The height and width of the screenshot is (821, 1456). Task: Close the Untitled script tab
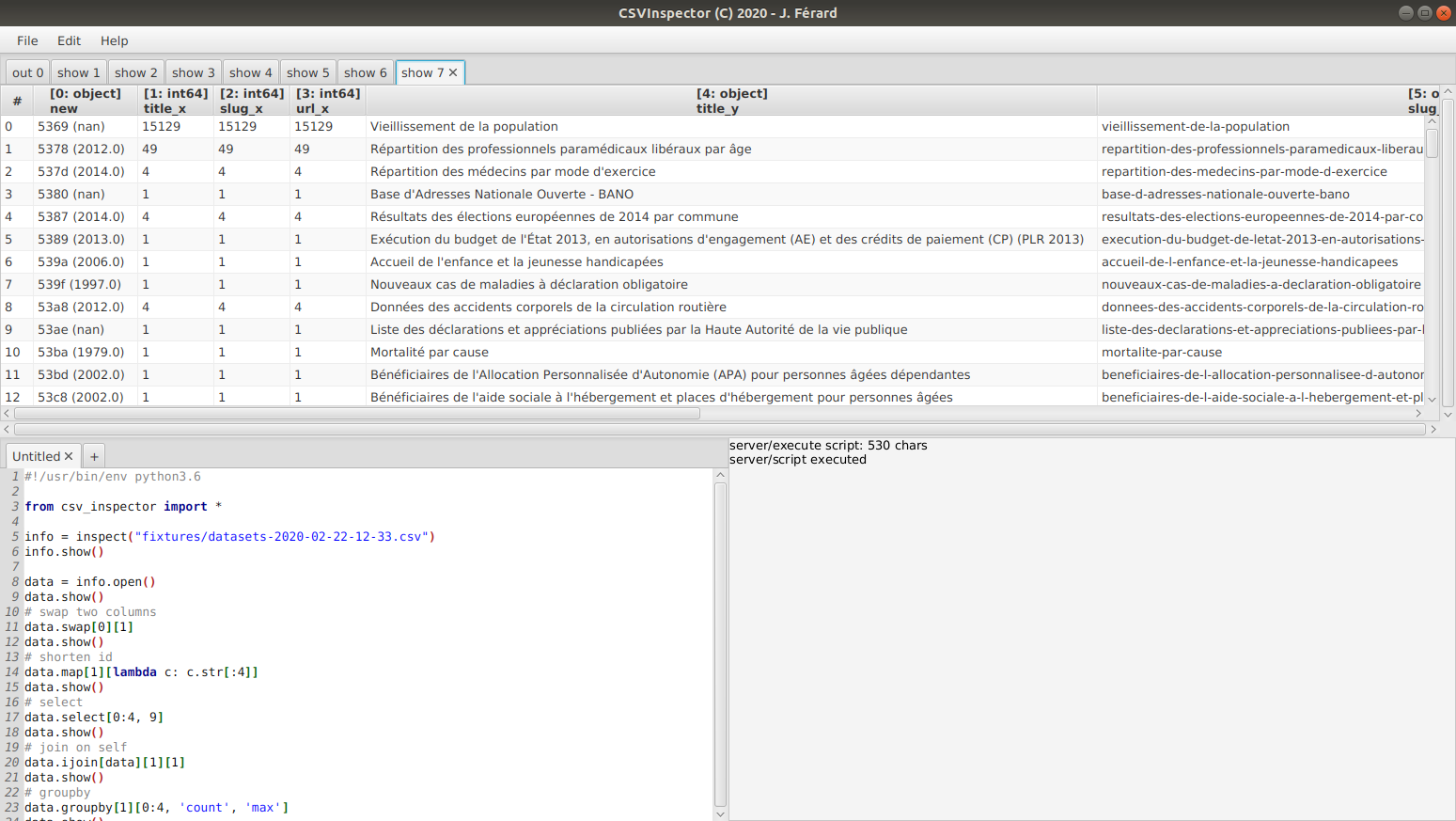(x=69, y=456)
